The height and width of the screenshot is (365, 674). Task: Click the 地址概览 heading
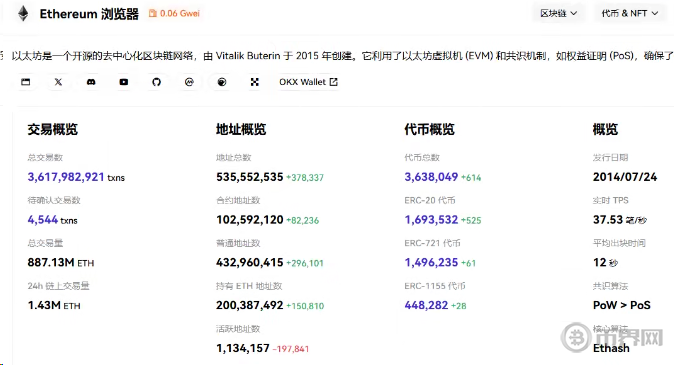(x=241, y=129)
